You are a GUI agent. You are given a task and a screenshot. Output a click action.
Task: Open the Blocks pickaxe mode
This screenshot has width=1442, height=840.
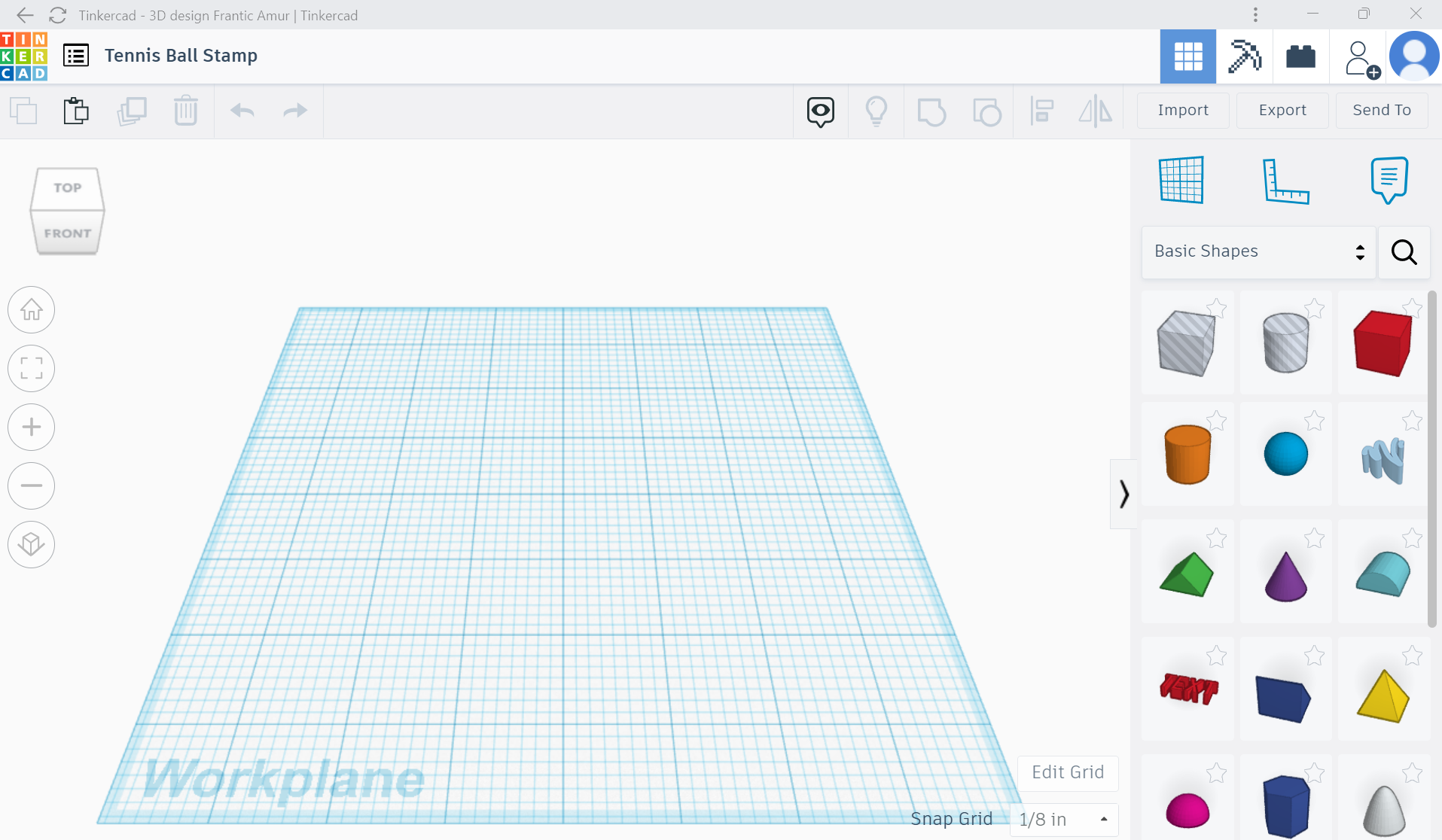click(1245, 56)
